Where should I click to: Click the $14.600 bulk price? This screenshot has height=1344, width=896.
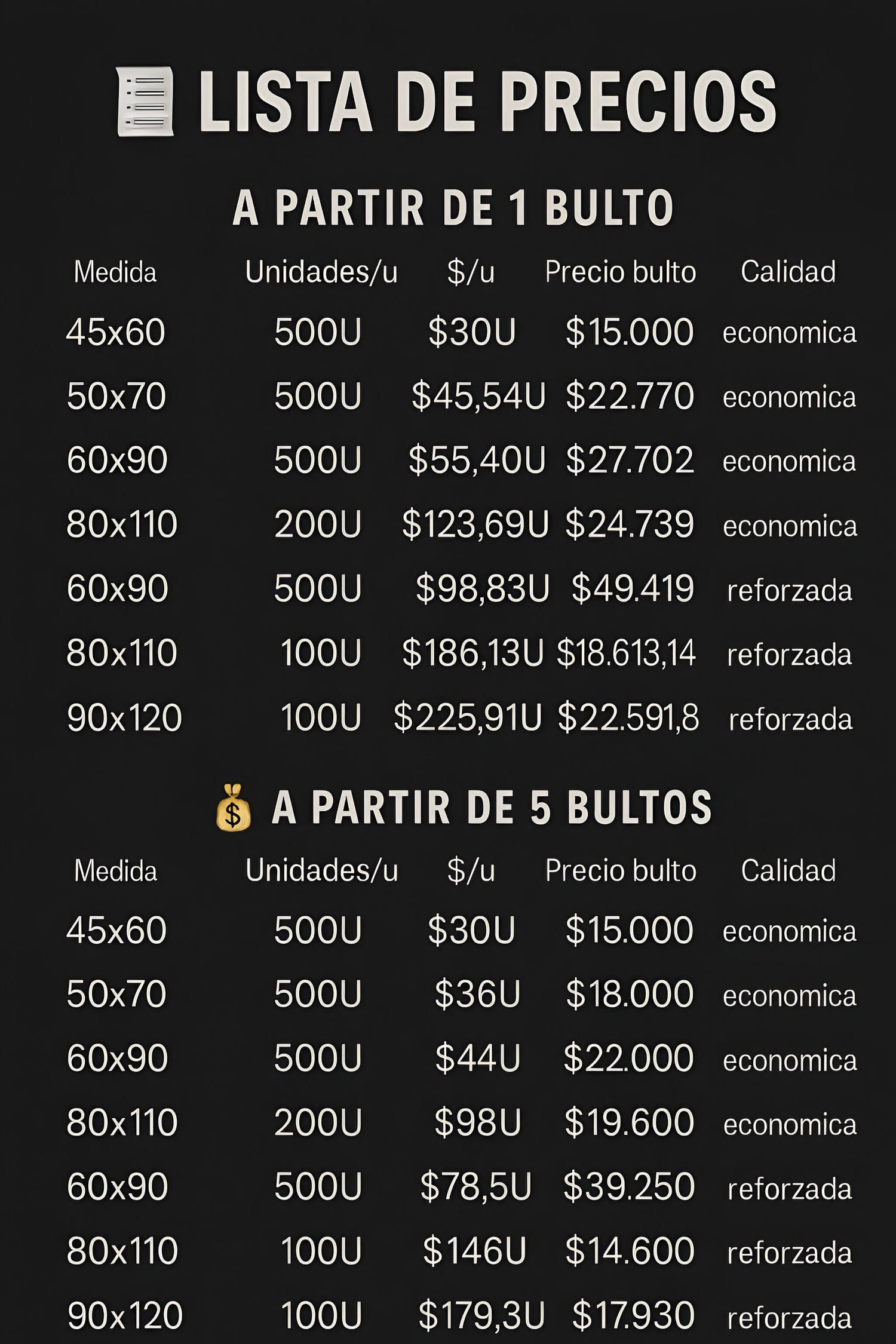[x=630, y=1251]
